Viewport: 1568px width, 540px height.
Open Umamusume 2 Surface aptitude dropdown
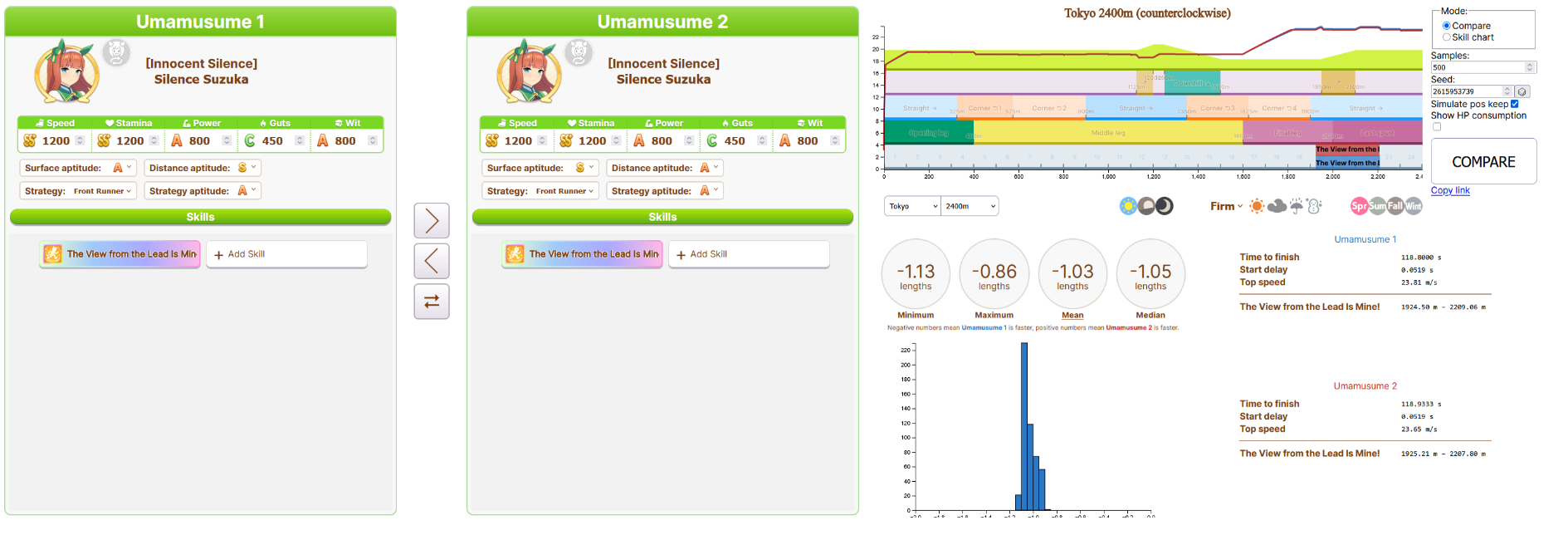coord(540,168)
